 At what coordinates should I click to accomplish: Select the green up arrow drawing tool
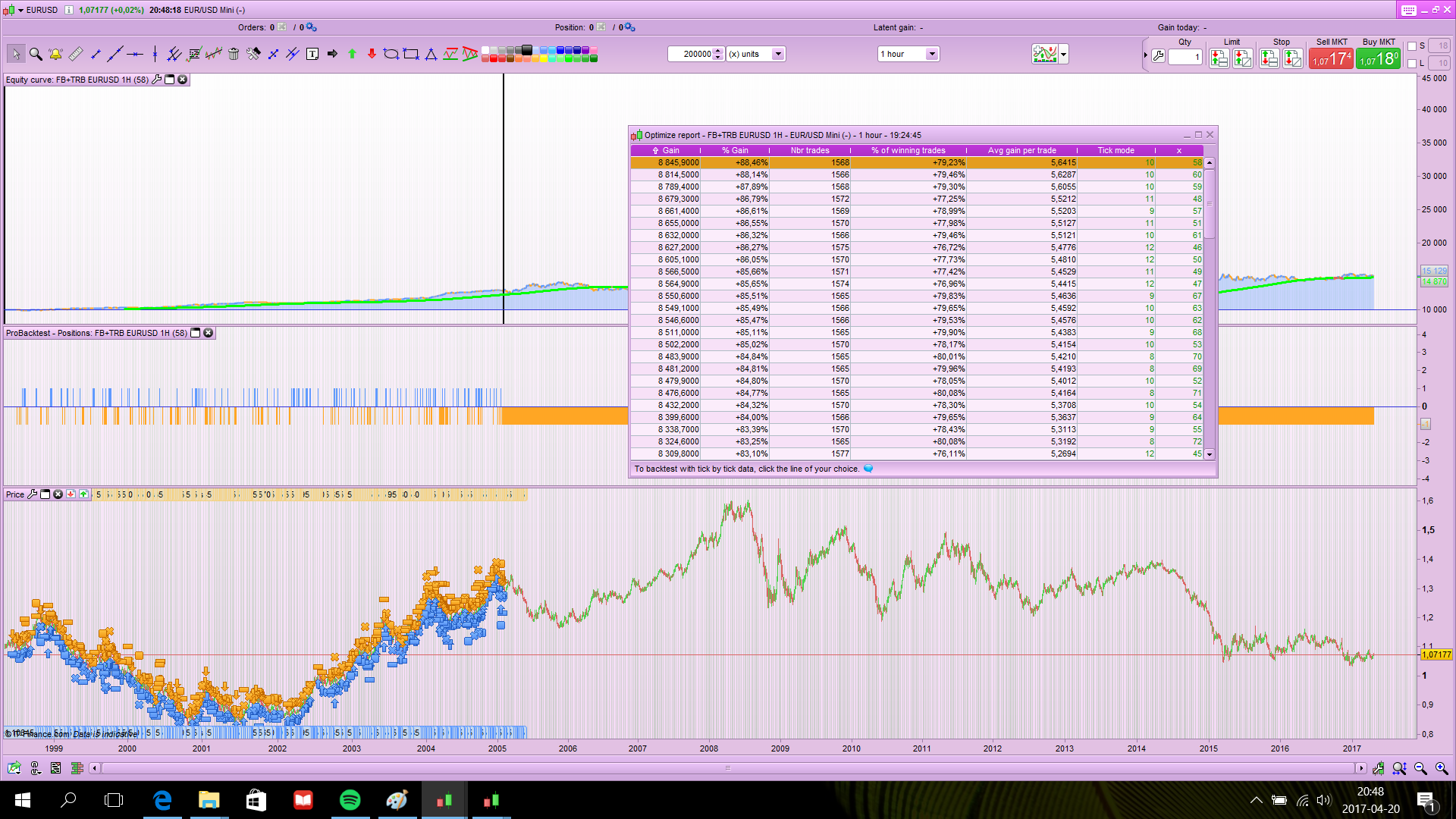[x=352, y=54]
